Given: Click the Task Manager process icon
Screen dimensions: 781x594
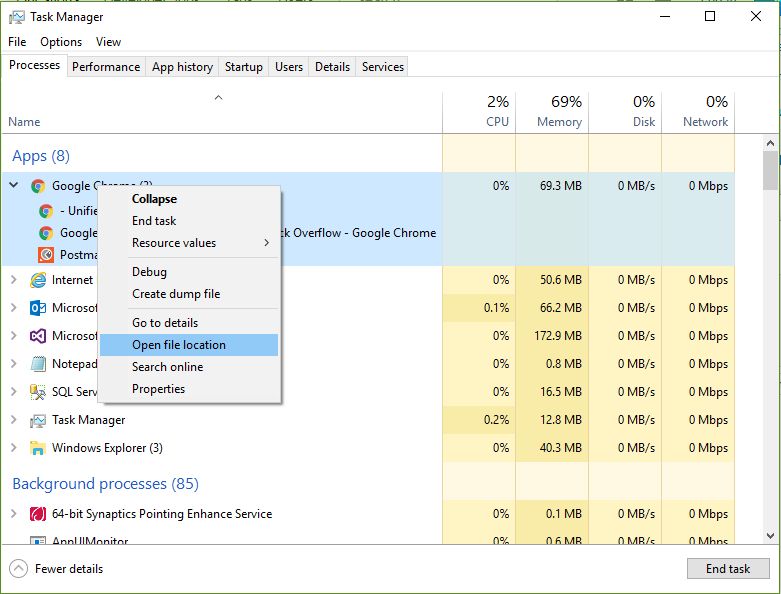Looking at the screenshot, I should (x=38, y=421).
